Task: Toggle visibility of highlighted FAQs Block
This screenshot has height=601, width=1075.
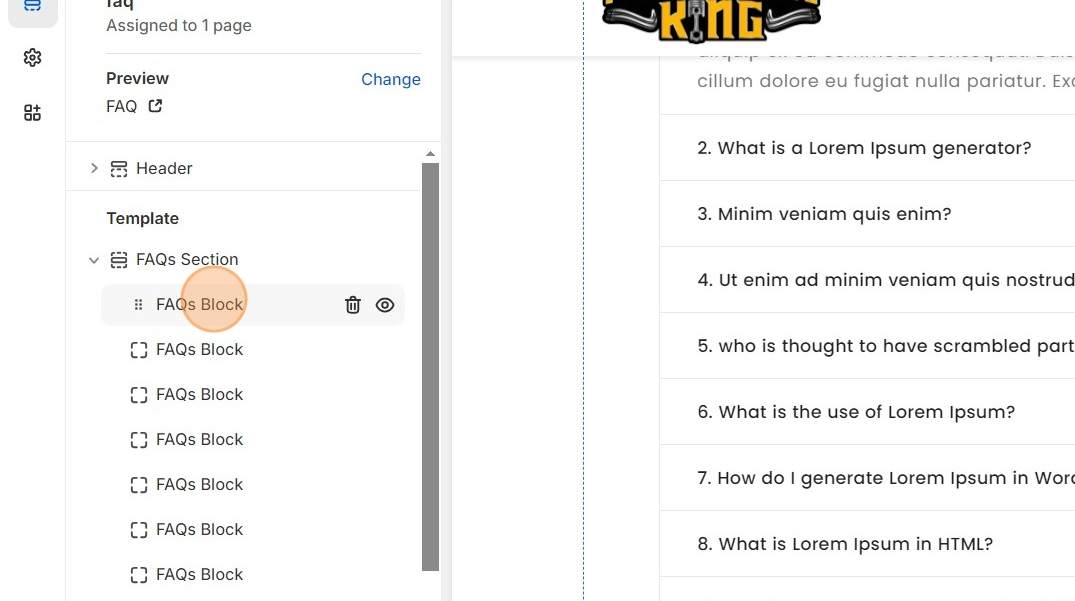Action: 385,305
